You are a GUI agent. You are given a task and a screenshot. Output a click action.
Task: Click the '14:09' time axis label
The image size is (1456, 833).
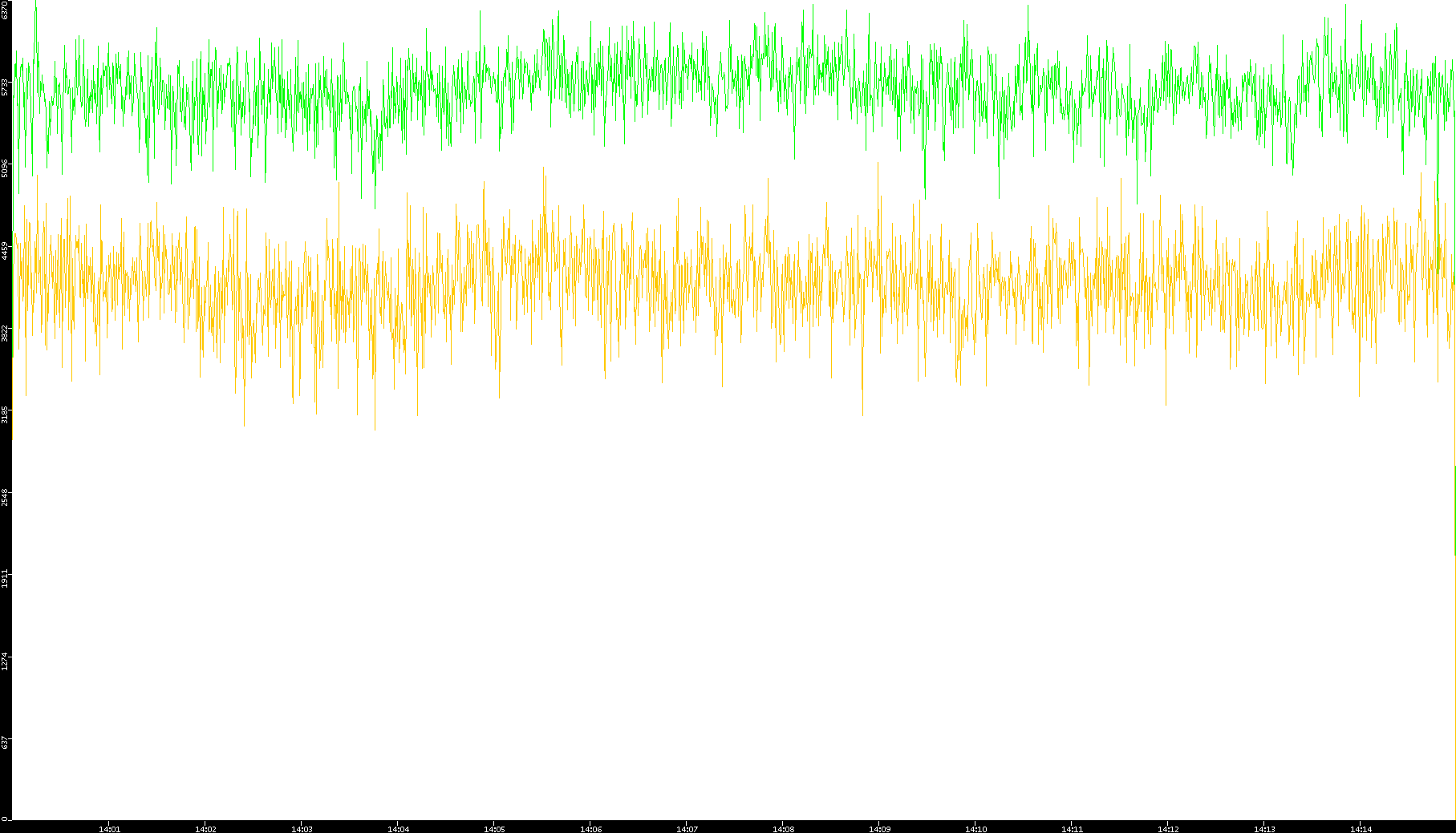(x=879, y=829)
